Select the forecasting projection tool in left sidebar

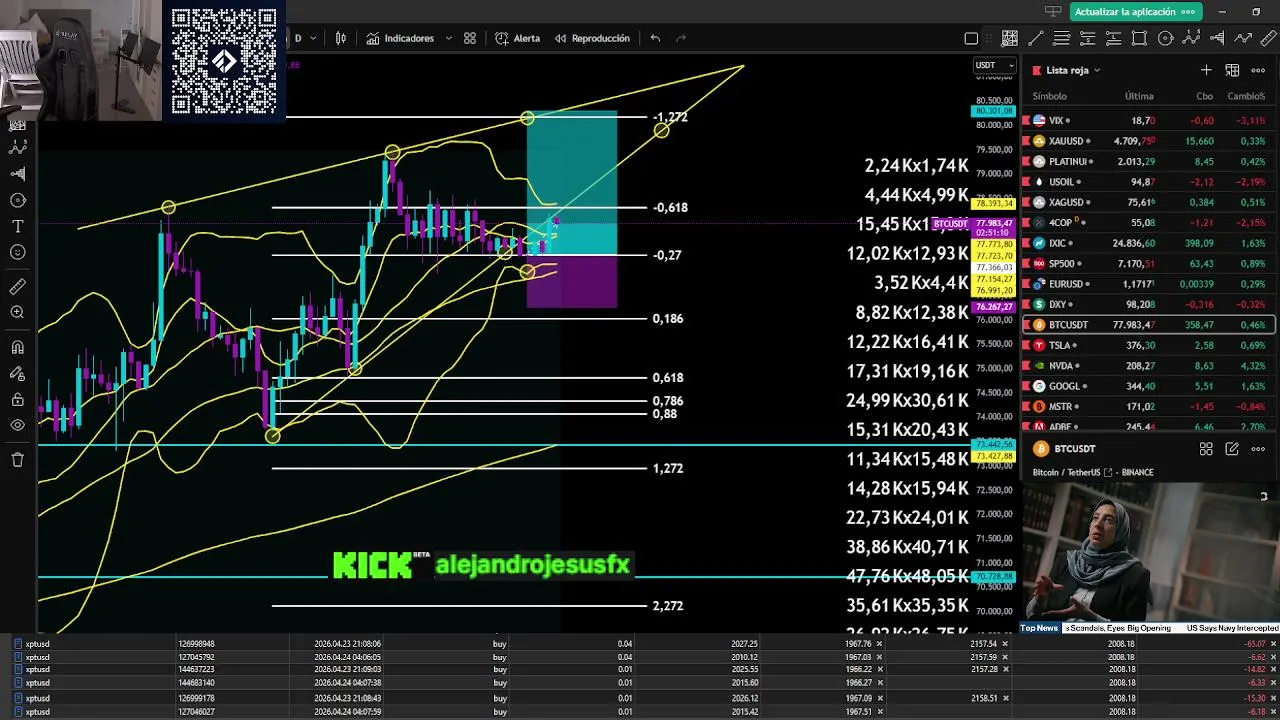pyautogui.click(x=17, y=173)
